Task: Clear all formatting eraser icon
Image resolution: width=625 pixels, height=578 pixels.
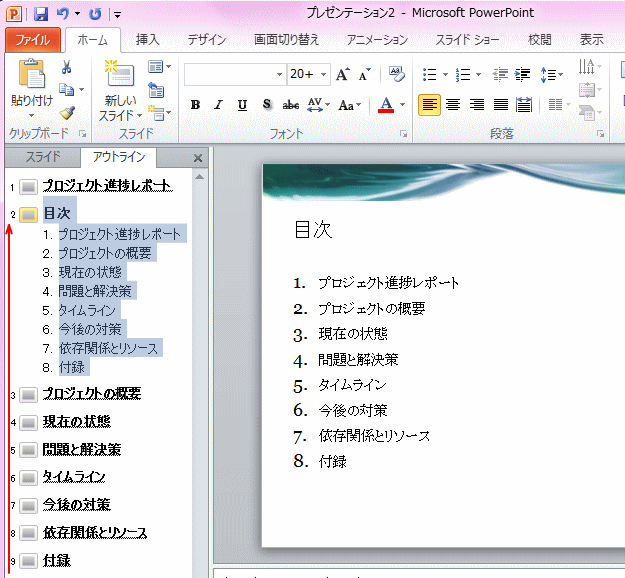Action: point(397,74)
